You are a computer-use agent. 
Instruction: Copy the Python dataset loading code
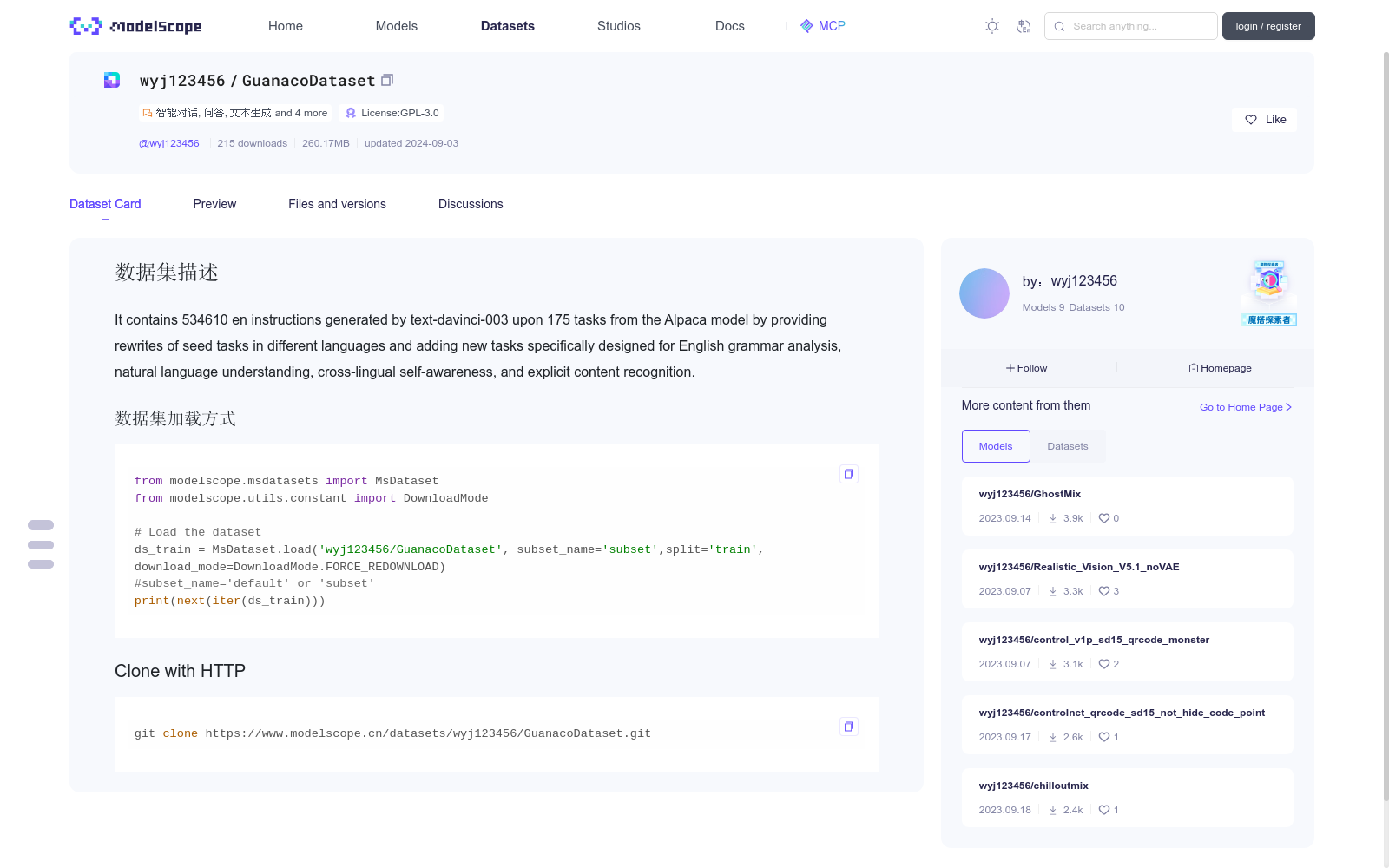[849, 474]
